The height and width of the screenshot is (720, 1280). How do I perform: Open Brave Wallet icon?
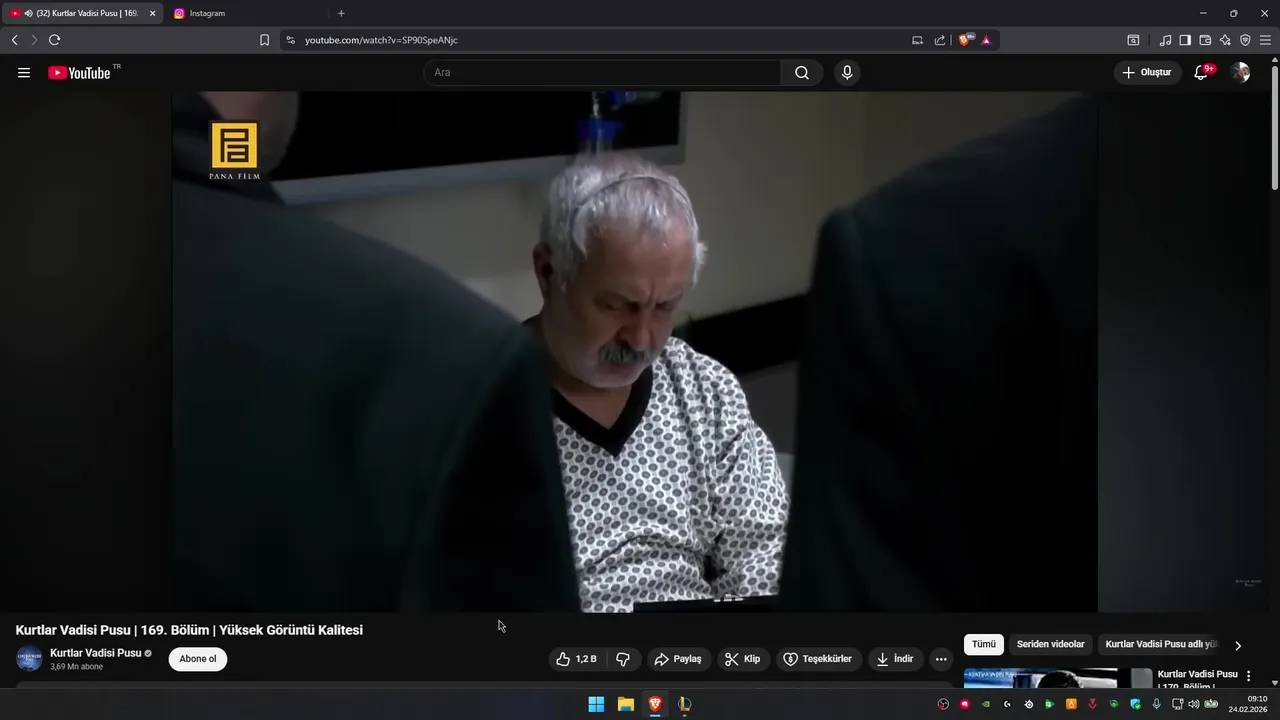(1205, 40)
